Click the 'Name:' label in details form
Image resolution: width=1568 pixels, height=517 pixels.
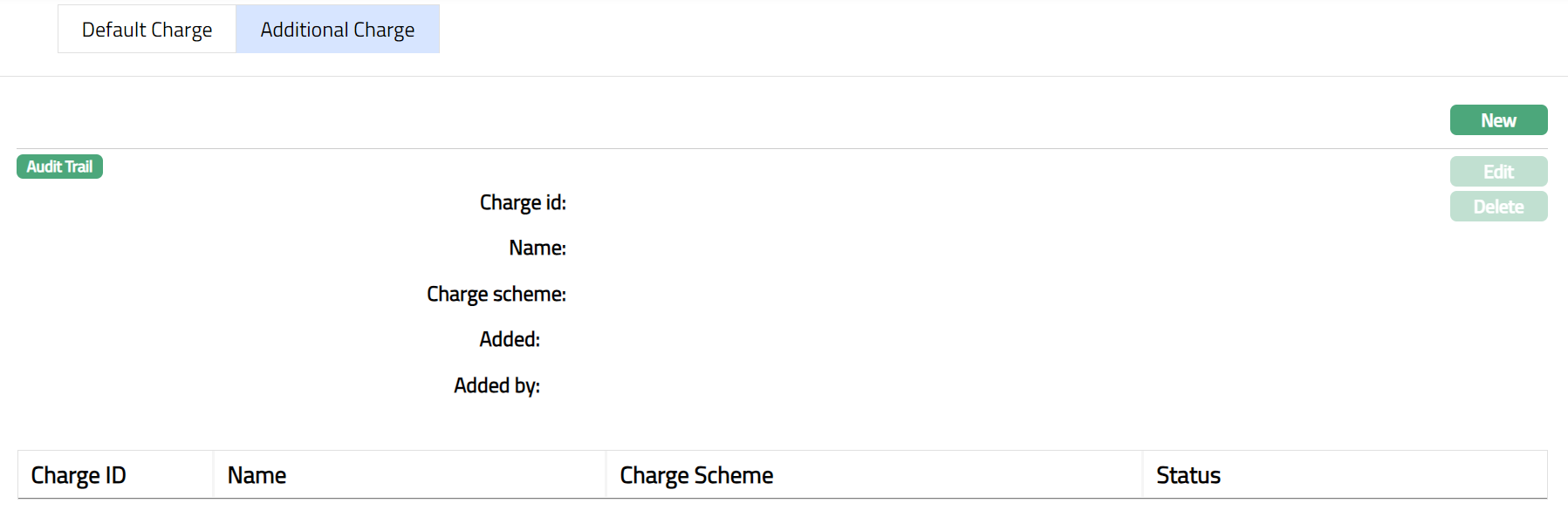537,248
